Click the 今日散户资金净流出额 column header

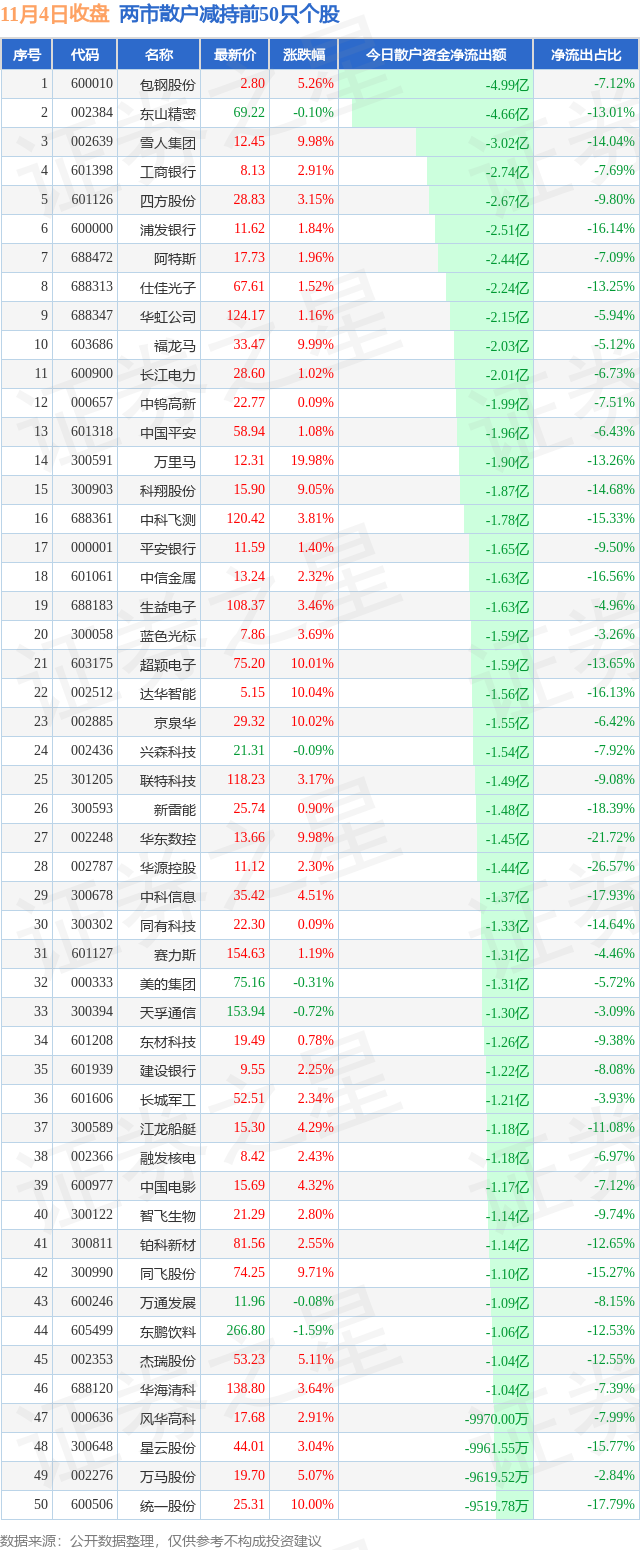coord(435,55)
